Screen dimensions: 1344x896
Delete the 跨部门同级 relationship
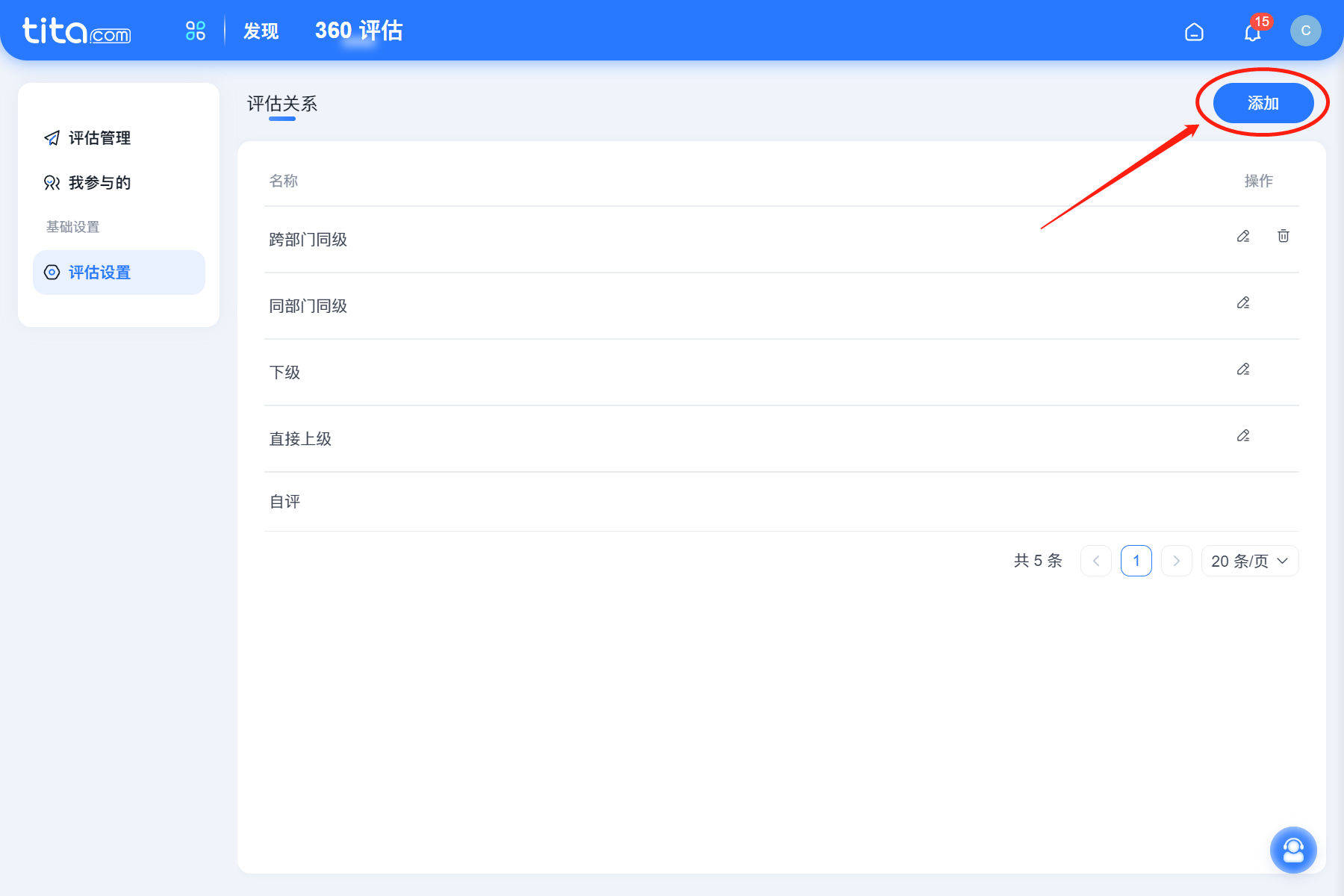[x=1284, y=236]
